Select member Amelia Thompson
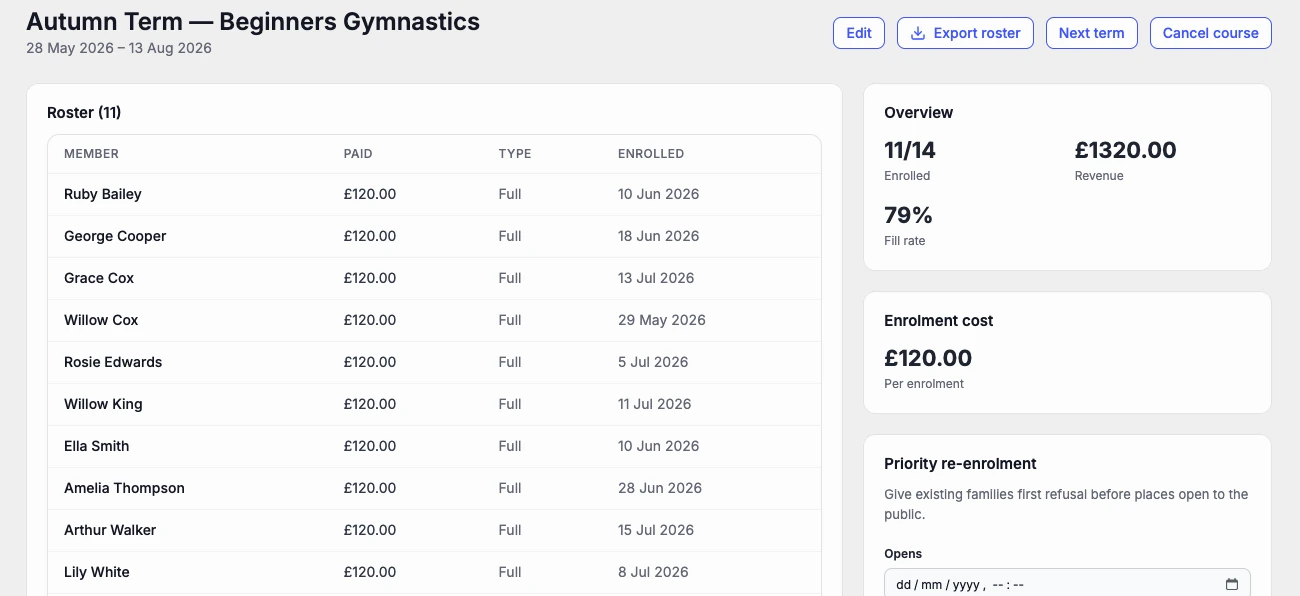The image size is (1300, 596). tap(124, 488)
